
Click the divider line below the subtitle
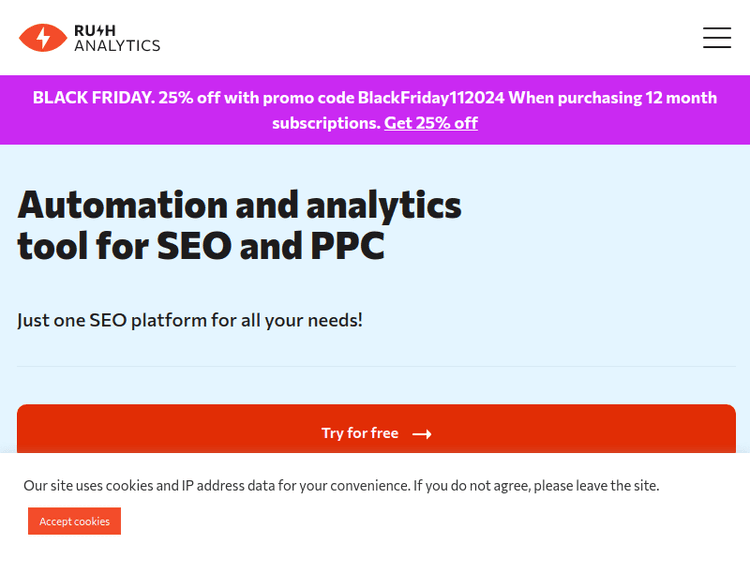[x=375, y=366]
